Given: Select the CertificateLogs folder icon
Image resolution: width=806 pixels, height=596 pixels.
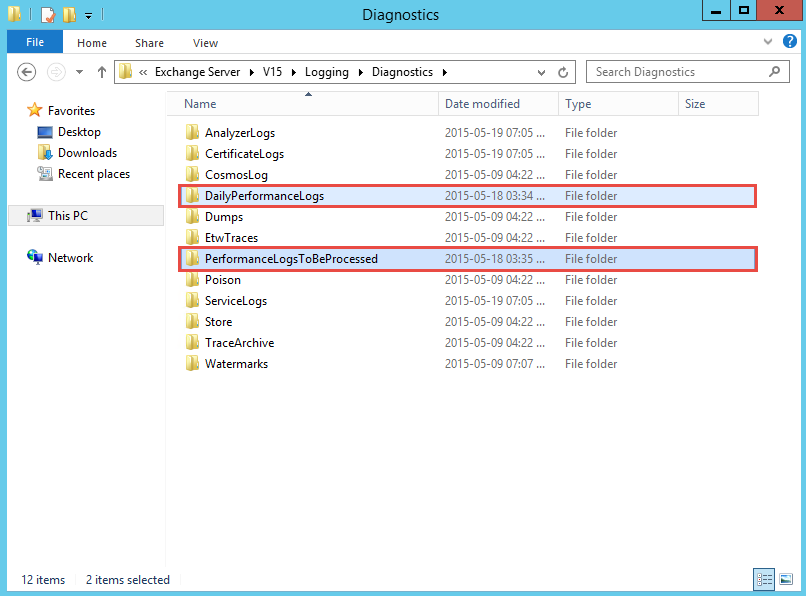Looking at the screenshot, I should pyautogui.click(x=192, y=153).
